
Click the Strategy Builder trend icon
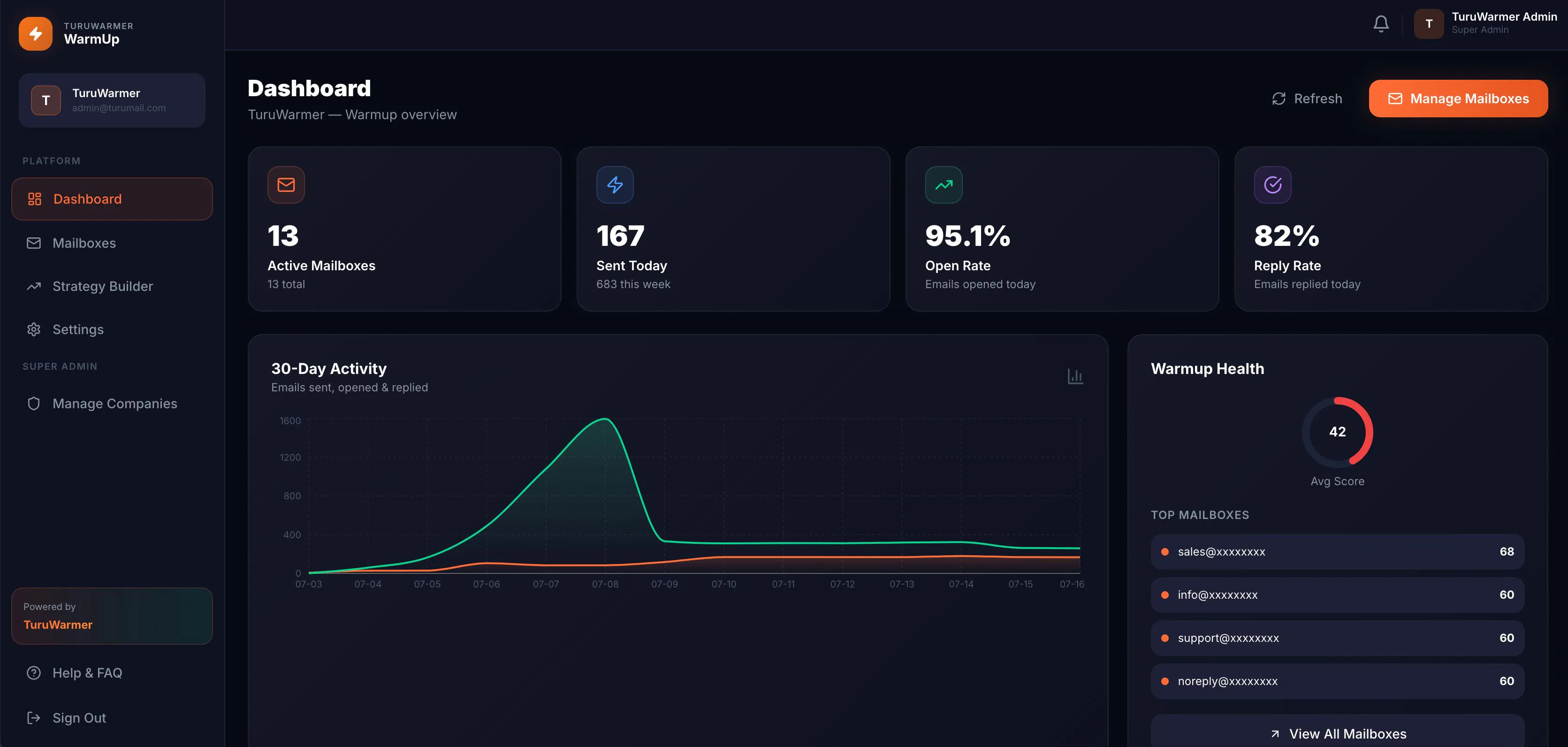(x=33, y=286)
